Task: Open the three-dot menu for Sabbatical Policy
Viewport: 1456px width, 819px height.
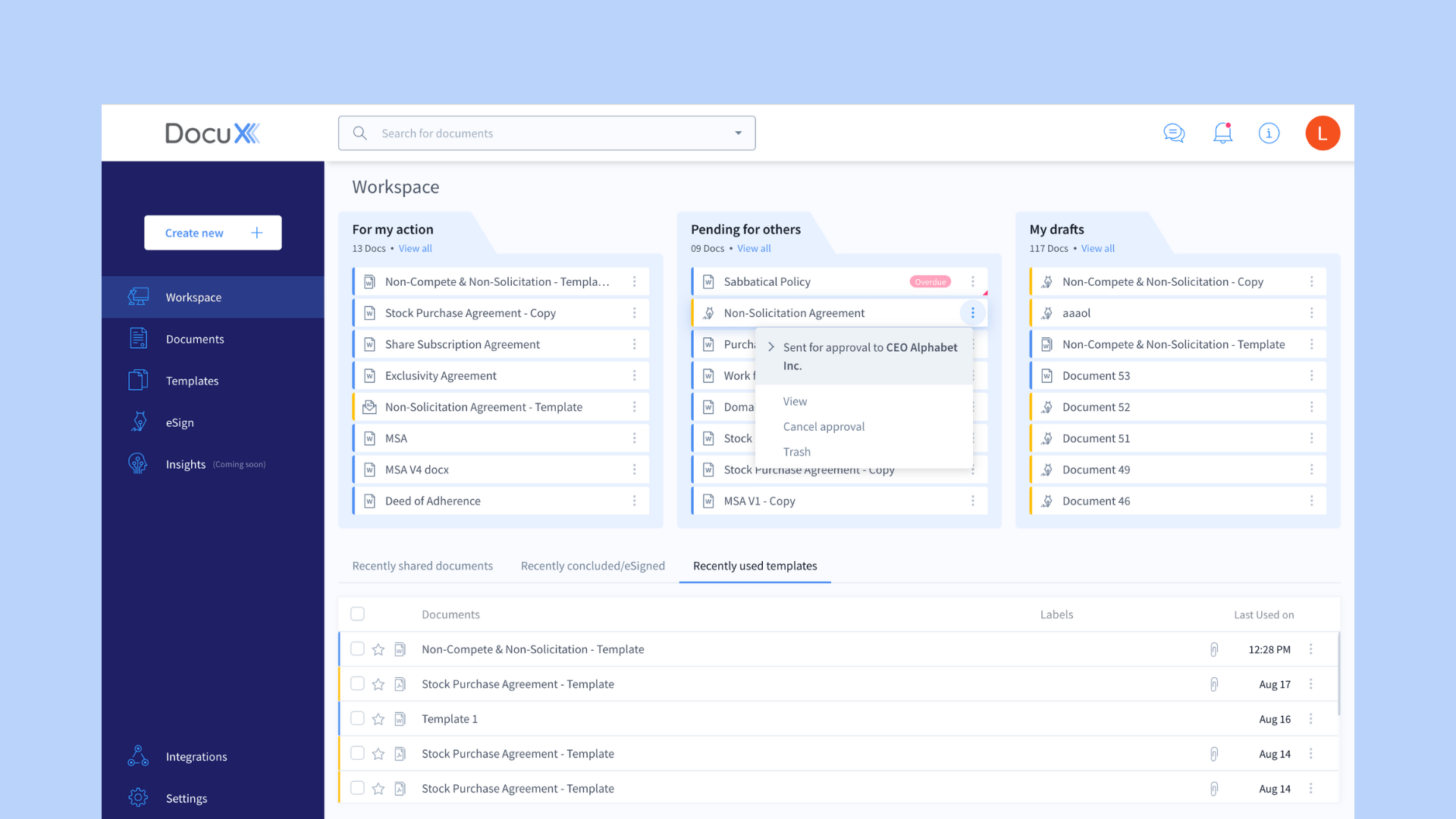Action: pyautogui.click(x=973, y=281)
